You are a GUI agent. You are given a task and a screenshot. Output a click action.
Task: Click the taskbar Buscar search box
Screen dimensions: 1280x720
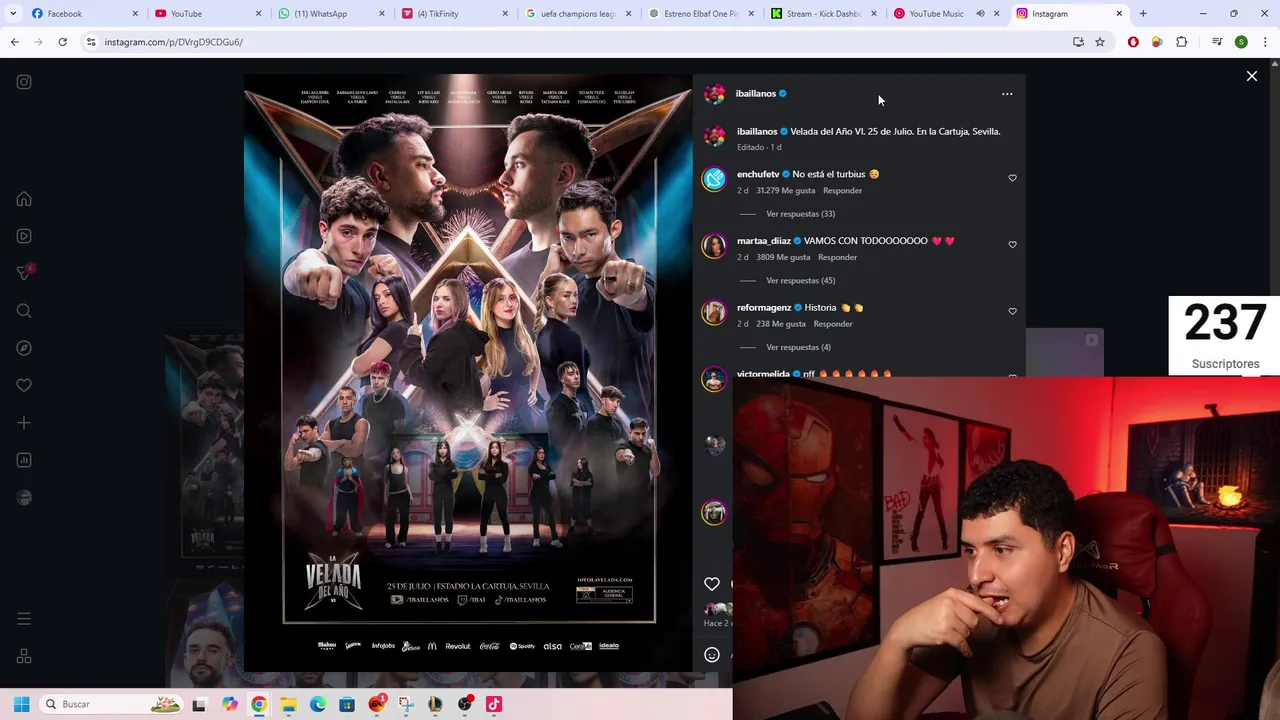tap(112, 704)
